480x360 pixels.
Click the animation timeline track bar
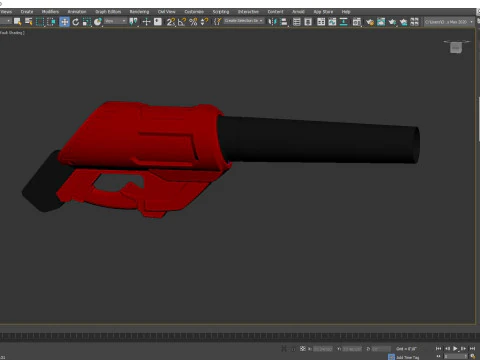pyautogui.click(x=239, y=336)
